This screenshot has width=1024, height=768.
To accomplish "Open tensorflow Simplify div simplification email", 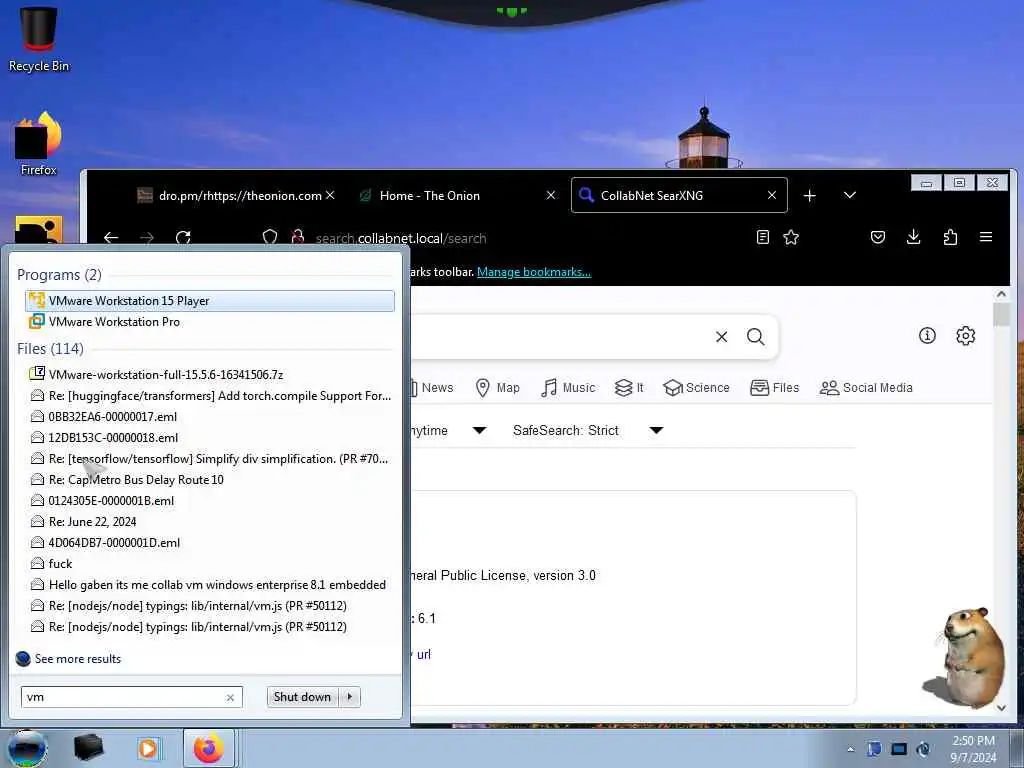I will [210, 458].
